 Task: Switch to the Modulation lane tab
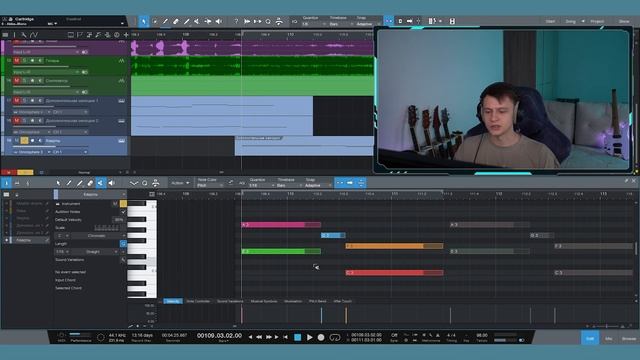(x=293, y=301)
